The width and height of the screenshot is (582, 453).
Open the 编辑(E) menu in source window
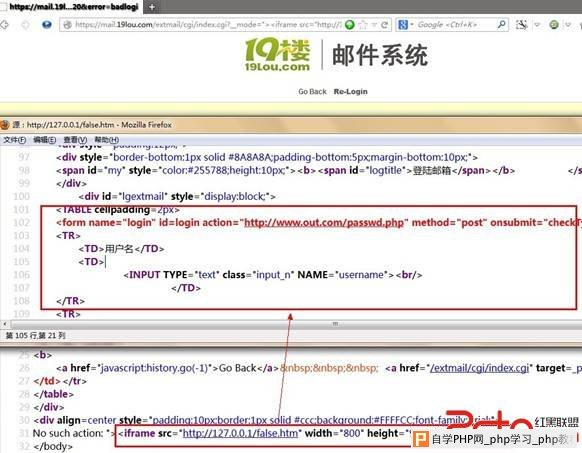point(44,140)
